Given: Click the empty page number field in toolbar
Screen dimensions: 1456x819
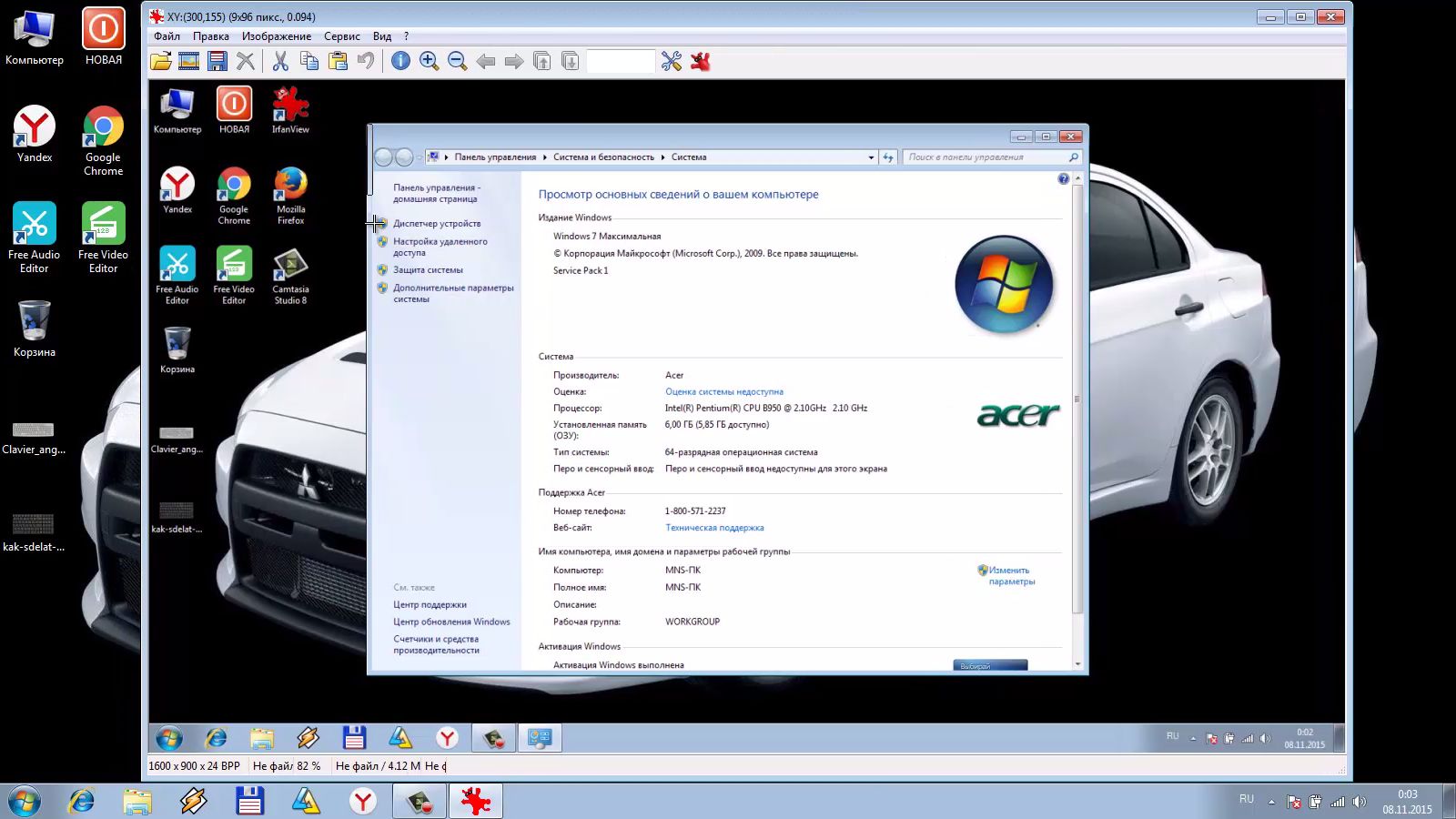Looking at the screenshot, I should (621, 61).
